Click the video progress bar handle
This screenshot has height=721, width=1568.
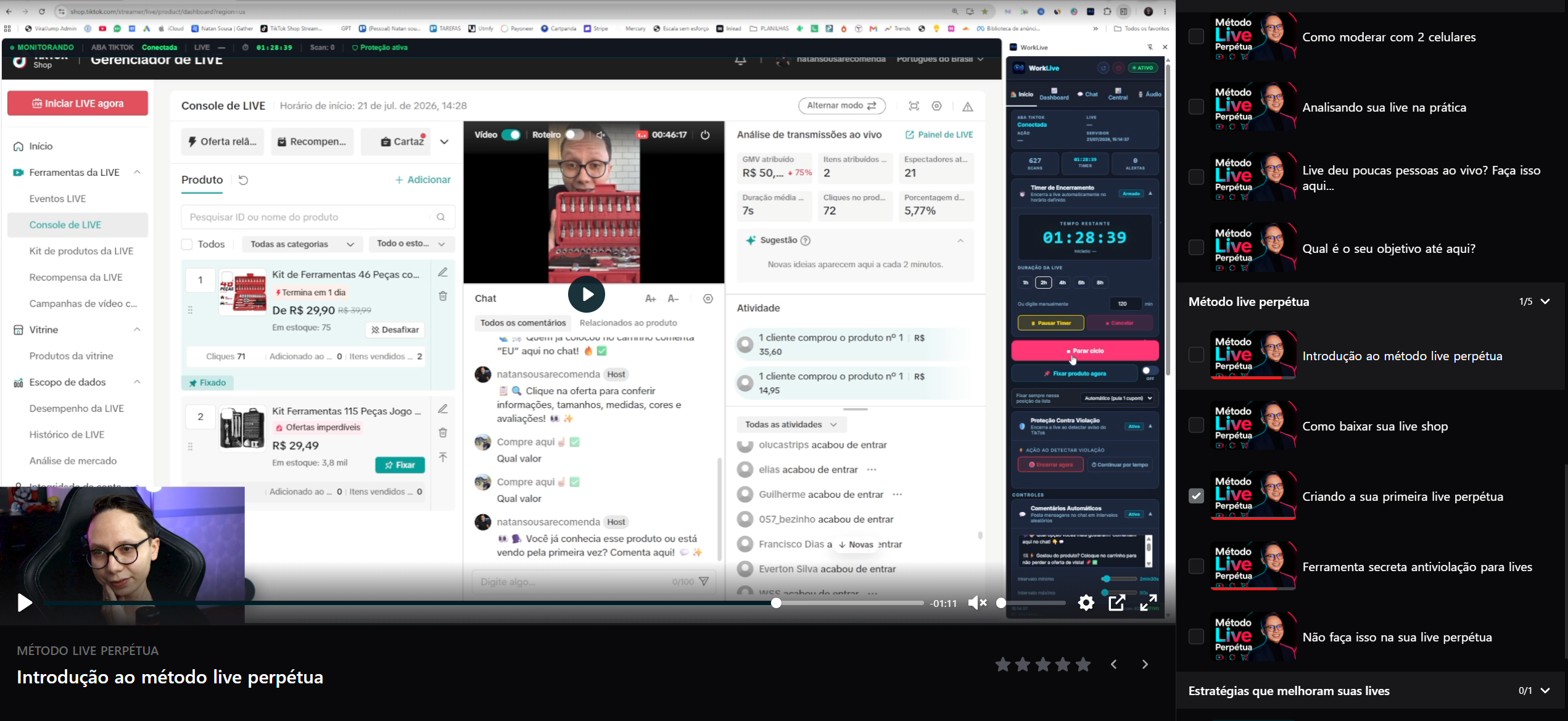click(x=777, y=603)
